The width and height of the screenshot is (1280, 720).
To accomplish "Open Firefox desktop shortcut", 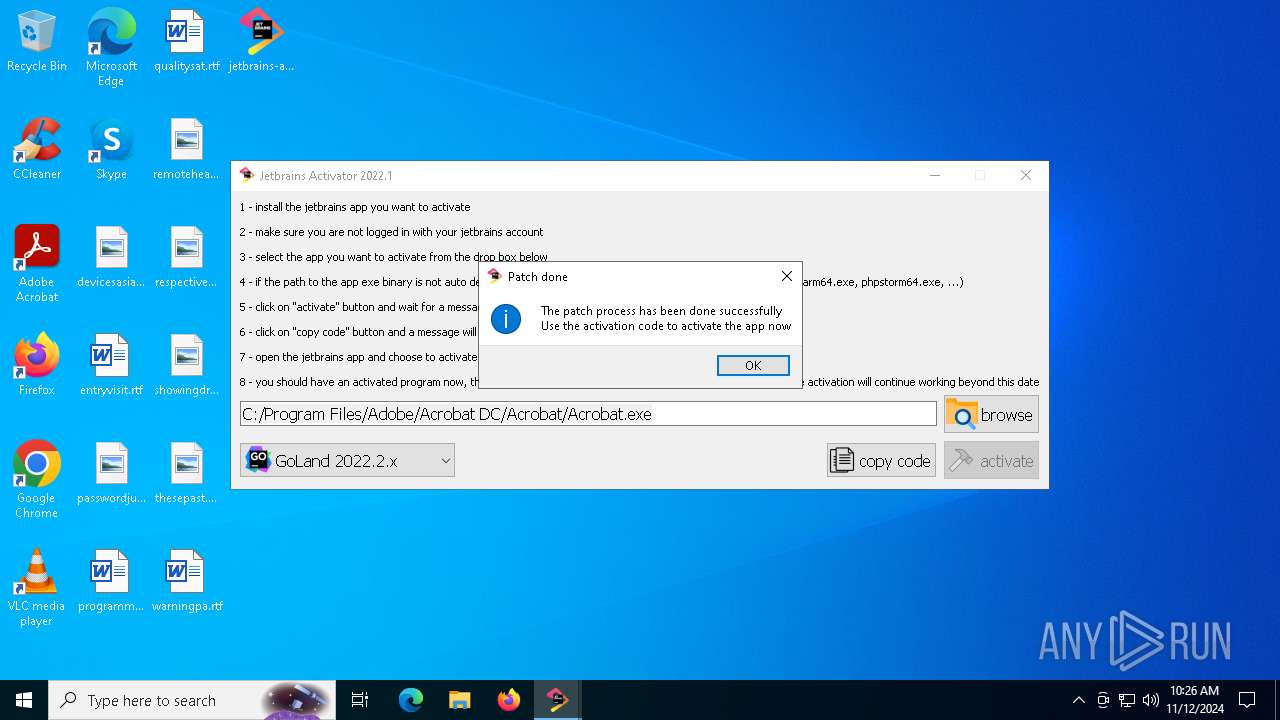I will point(37,366).
